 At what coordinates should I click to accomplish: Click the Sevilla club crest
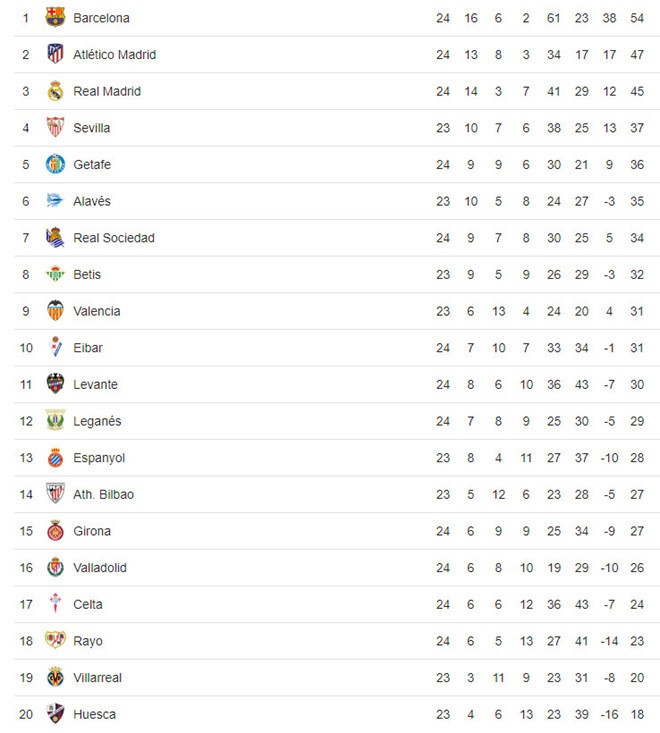(55, 128)
